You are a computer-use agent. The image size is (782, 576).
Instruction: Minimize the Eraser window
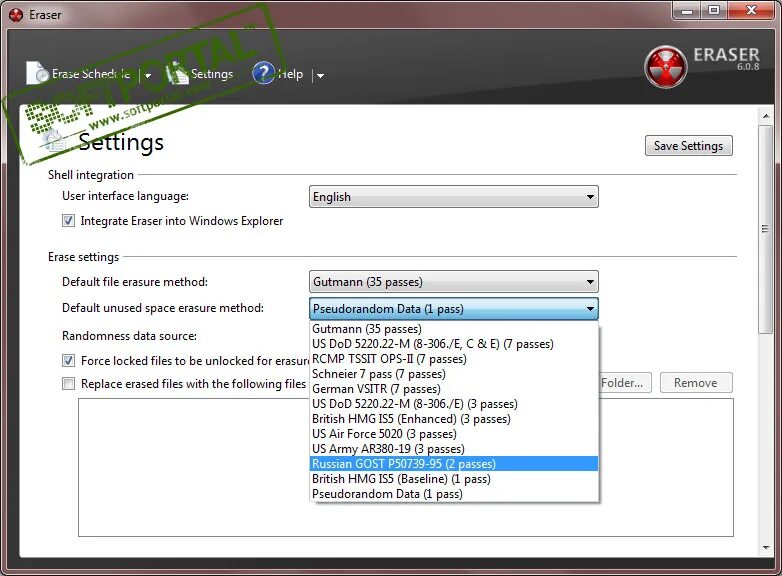(x=687, y=10)
